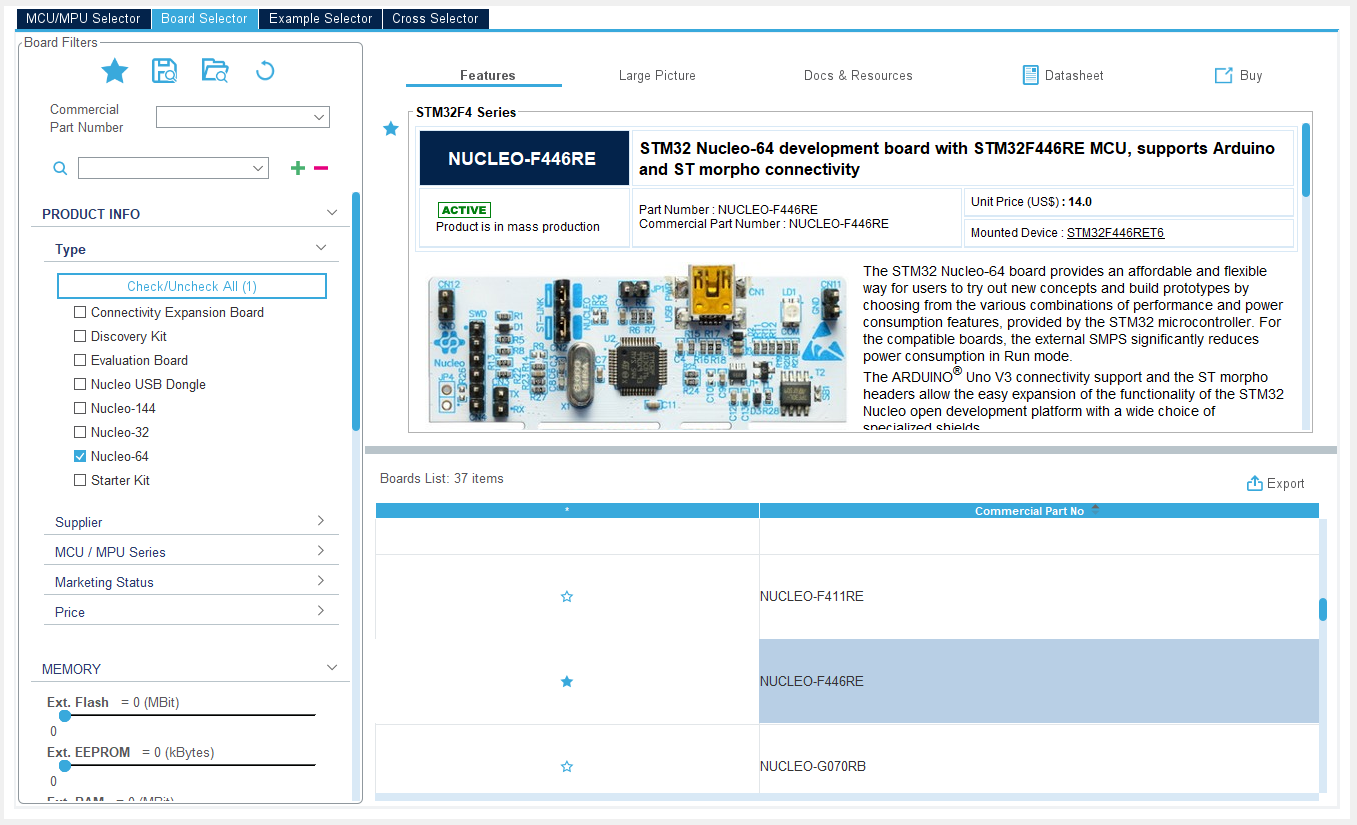Unstar the NUCLEO-F446RE board
The height and width of the screenshot is (825, 1357).
click(567, 681)
